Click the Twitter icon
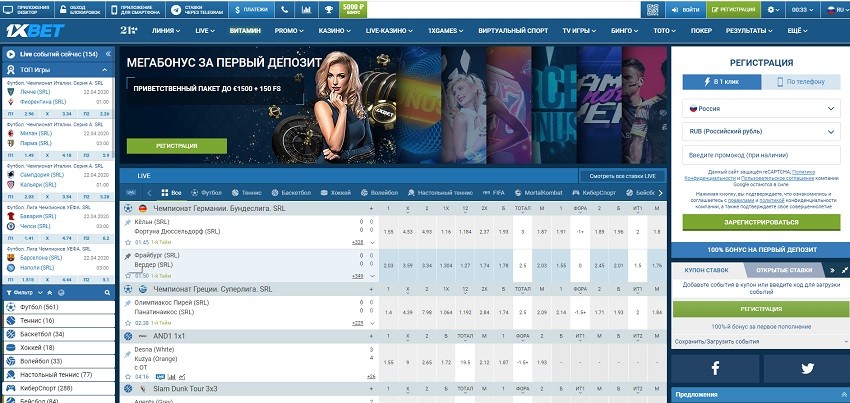Viewport: 850px width, 403px height. tap(808, 369)
